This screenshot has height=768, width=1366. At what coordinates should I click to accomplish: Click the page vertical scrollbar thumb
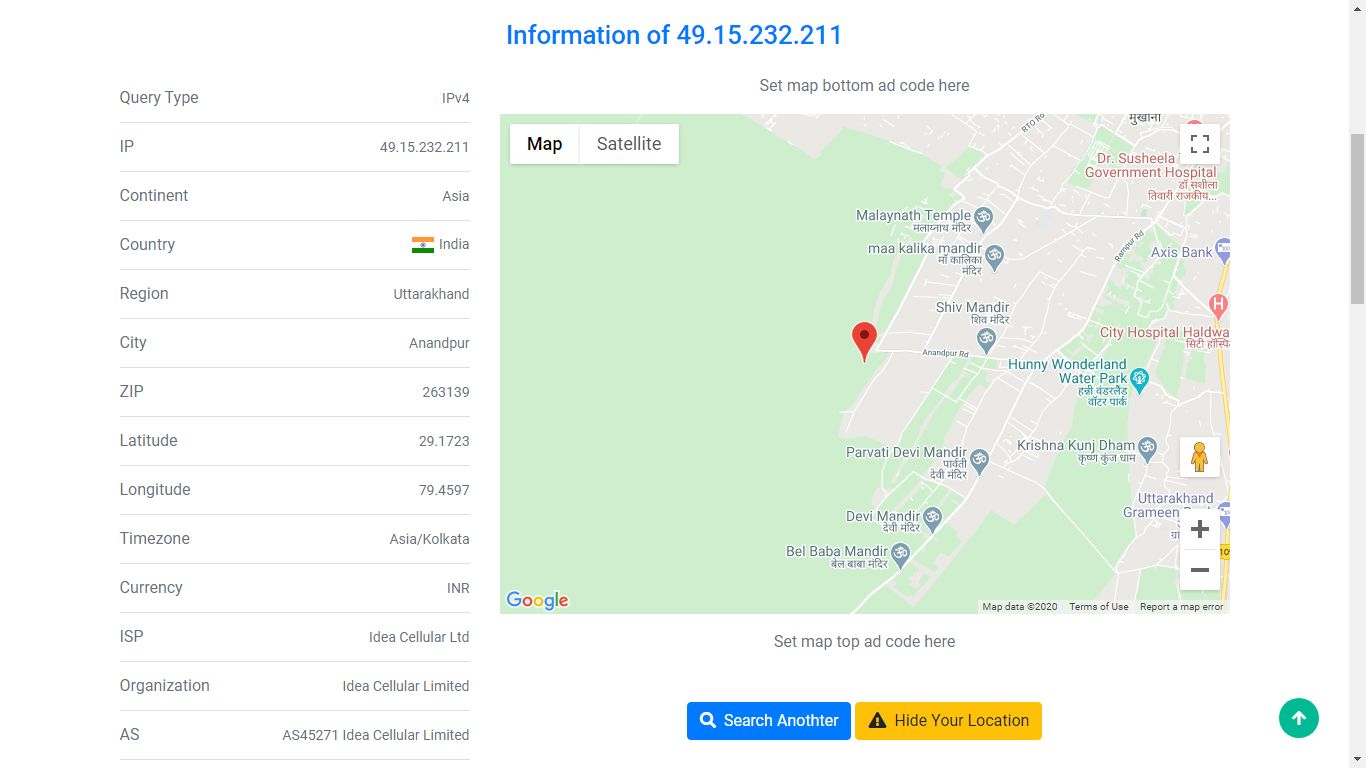tap(1357, 218)
